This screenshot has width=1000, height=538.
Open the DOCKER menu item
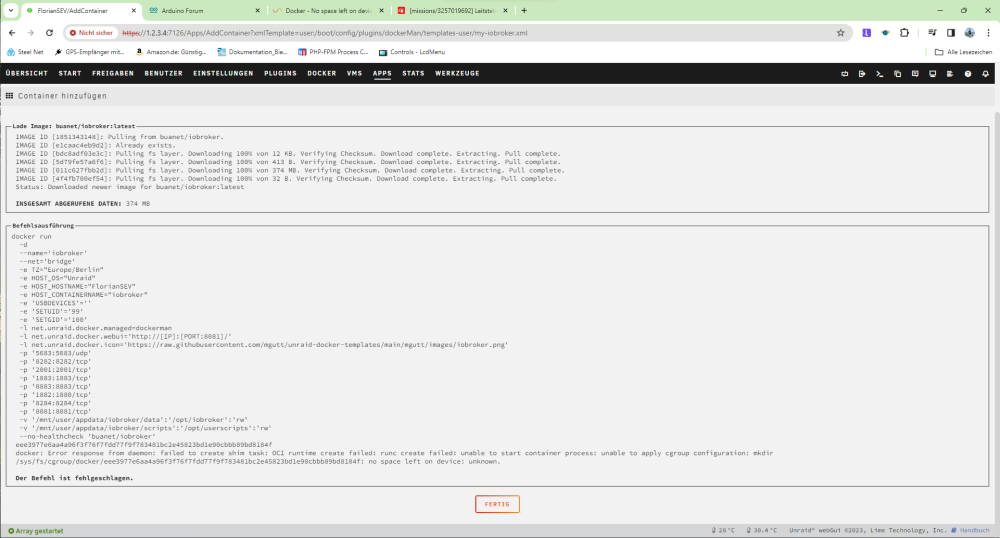click(322, 73)
